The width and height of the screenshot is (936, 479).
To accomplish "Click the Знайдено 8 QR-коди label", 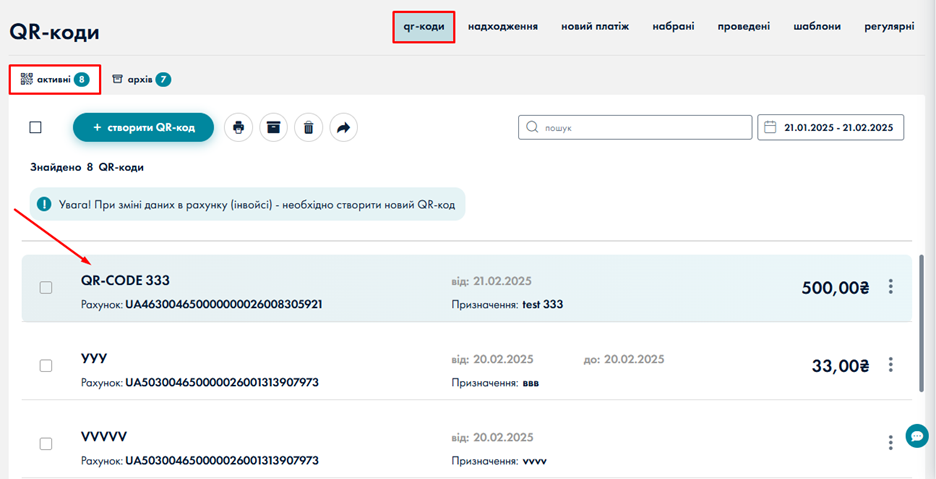I will pyautogui.click(x=87, y=167).
